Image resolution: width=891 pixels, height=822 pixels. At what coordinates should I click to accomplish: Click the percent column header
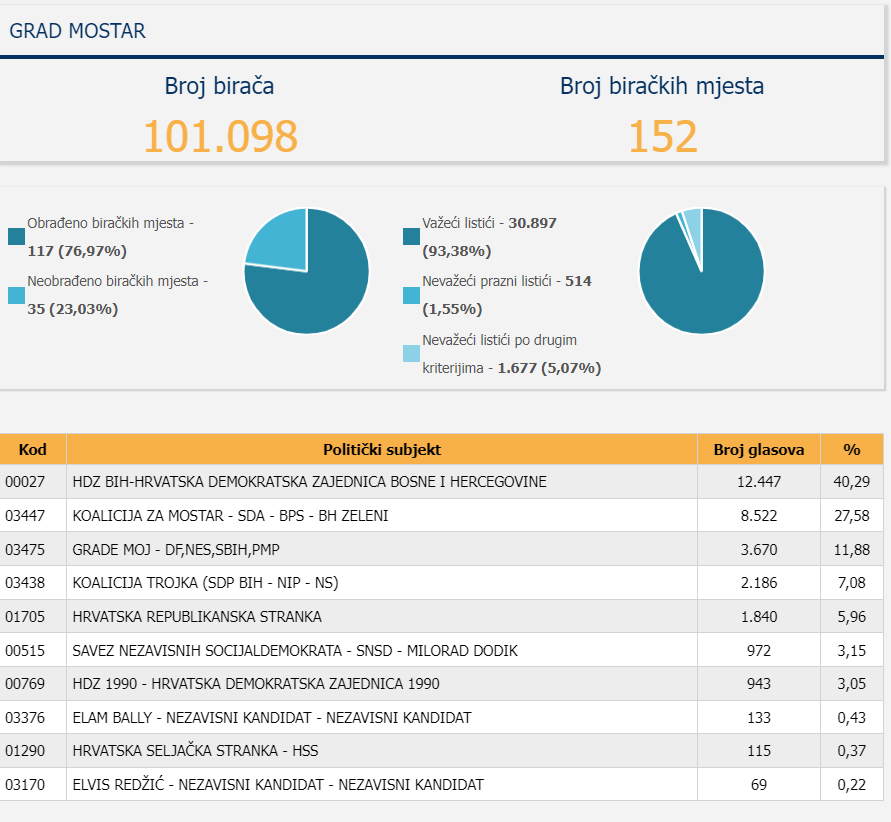click(852, 449)
